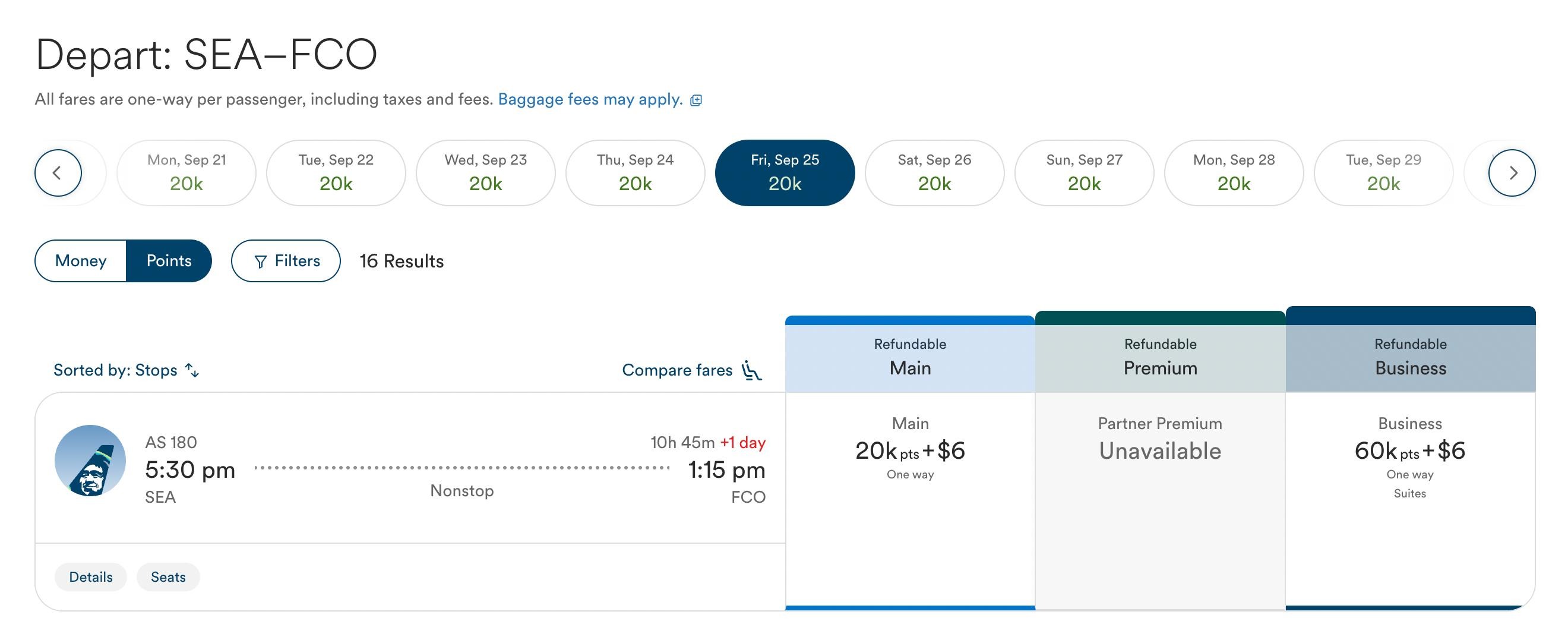1568x624 pixels.
Task: Click the next dates arrow button
Action: coord(1512,173)
